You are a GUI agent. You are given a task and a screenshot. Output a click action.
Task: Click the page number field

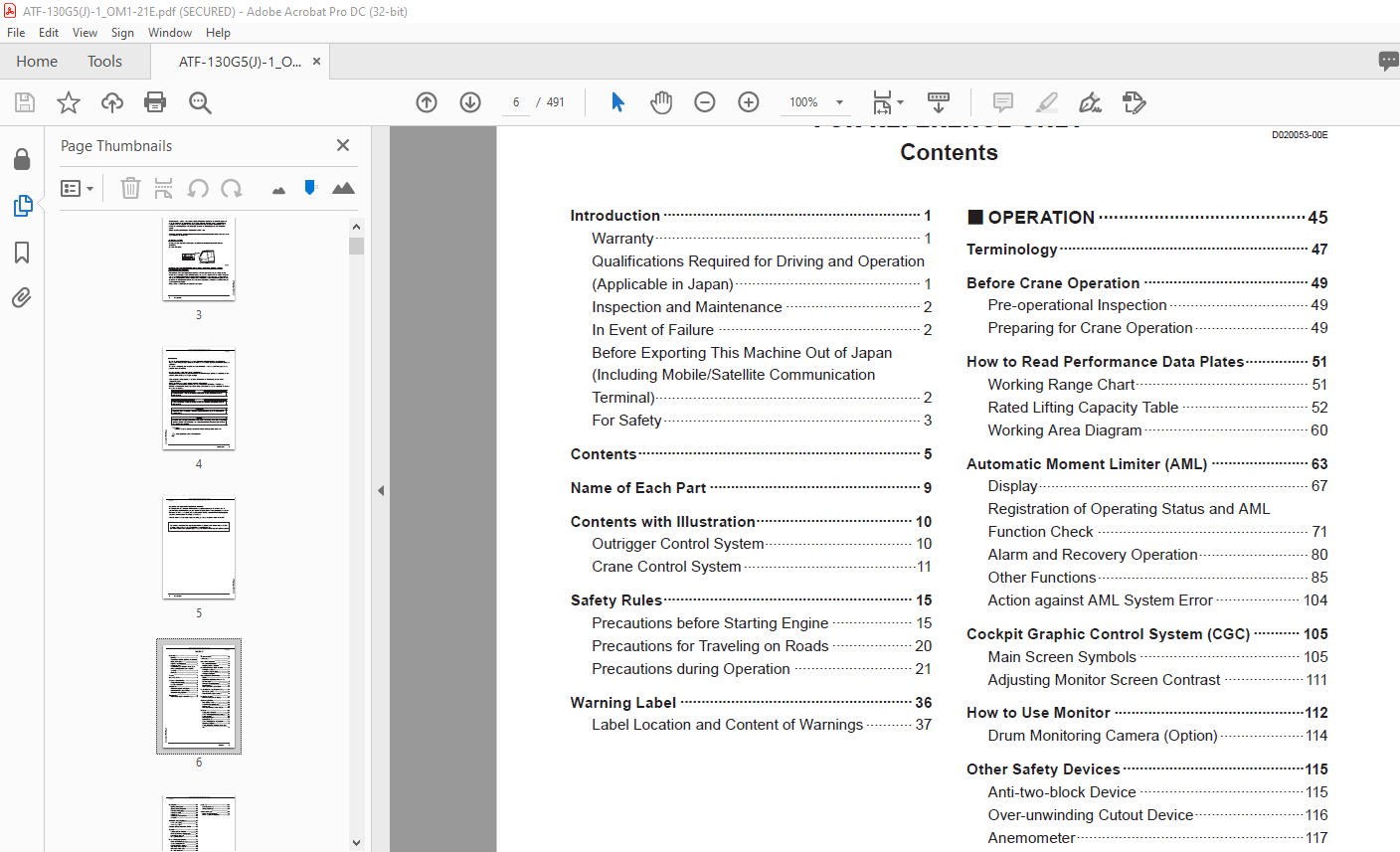[516, 102]
